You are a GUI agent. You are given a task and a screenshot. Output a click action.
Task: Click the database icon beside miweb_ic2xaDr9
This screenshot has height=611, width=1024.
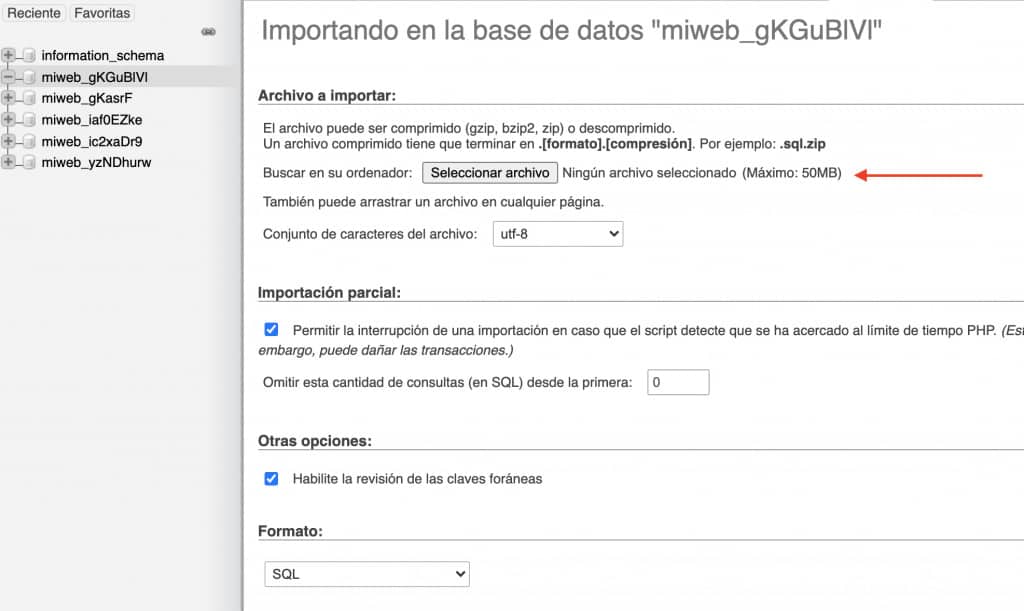click(x=29, y=141)
